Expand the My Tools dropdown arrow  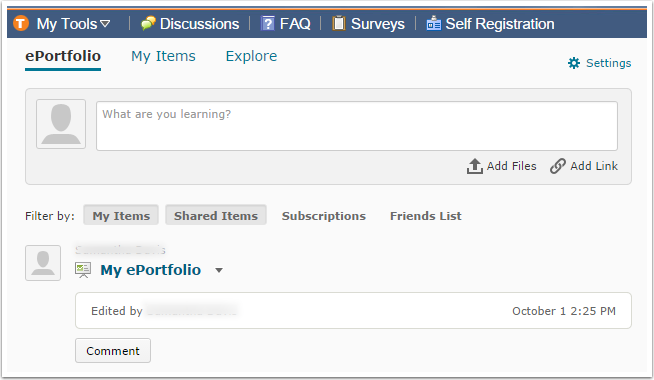click(105, 24)
